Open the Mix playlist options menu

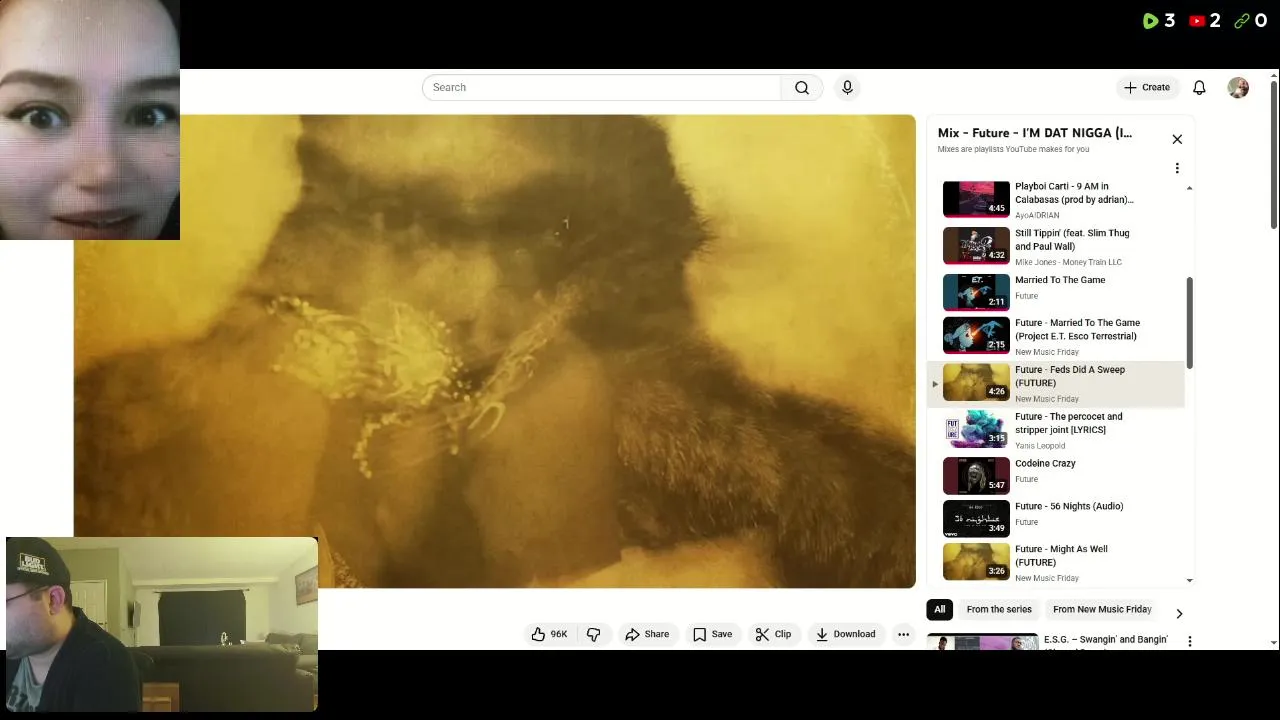coord(1177,168)
